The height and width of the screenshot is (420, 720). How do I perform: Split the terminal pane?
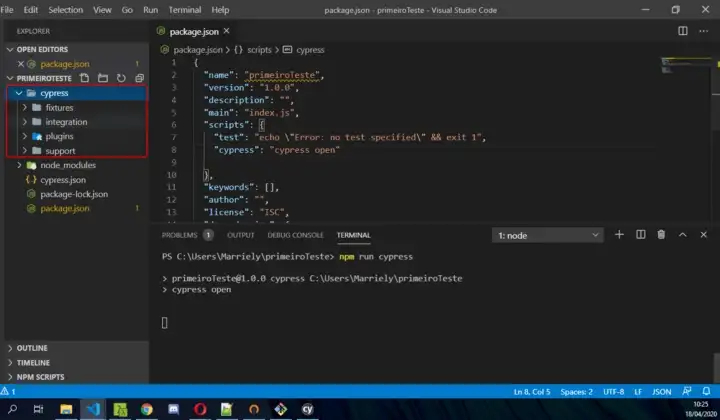point(640,235)
